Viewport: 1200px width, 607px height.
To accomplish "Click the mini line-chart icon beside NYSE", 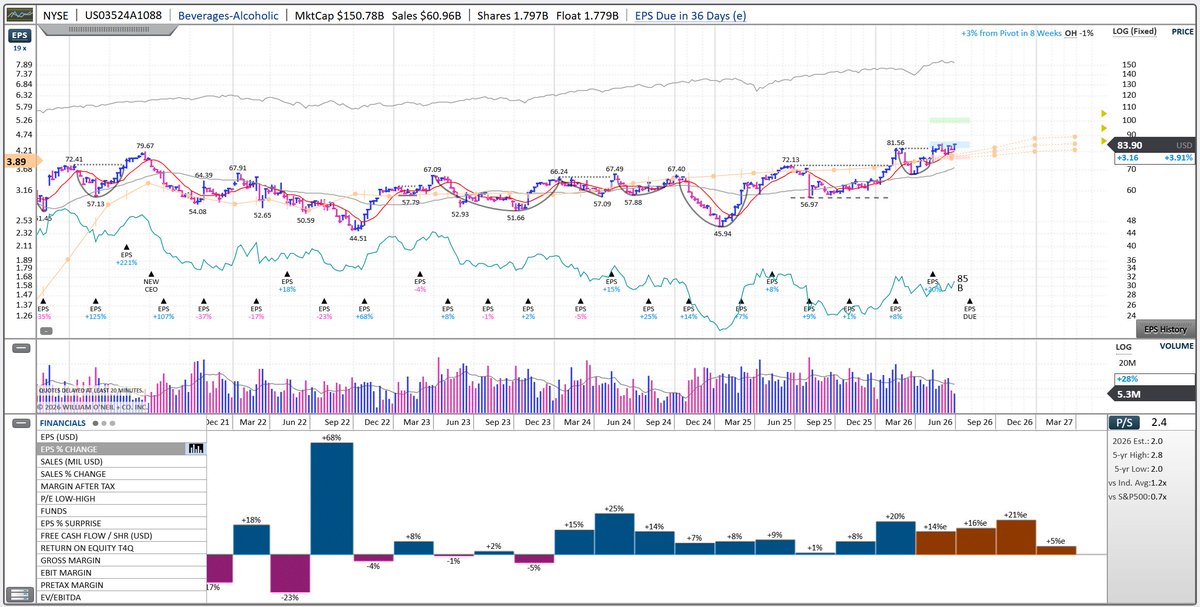I will [x=18, y=16].
